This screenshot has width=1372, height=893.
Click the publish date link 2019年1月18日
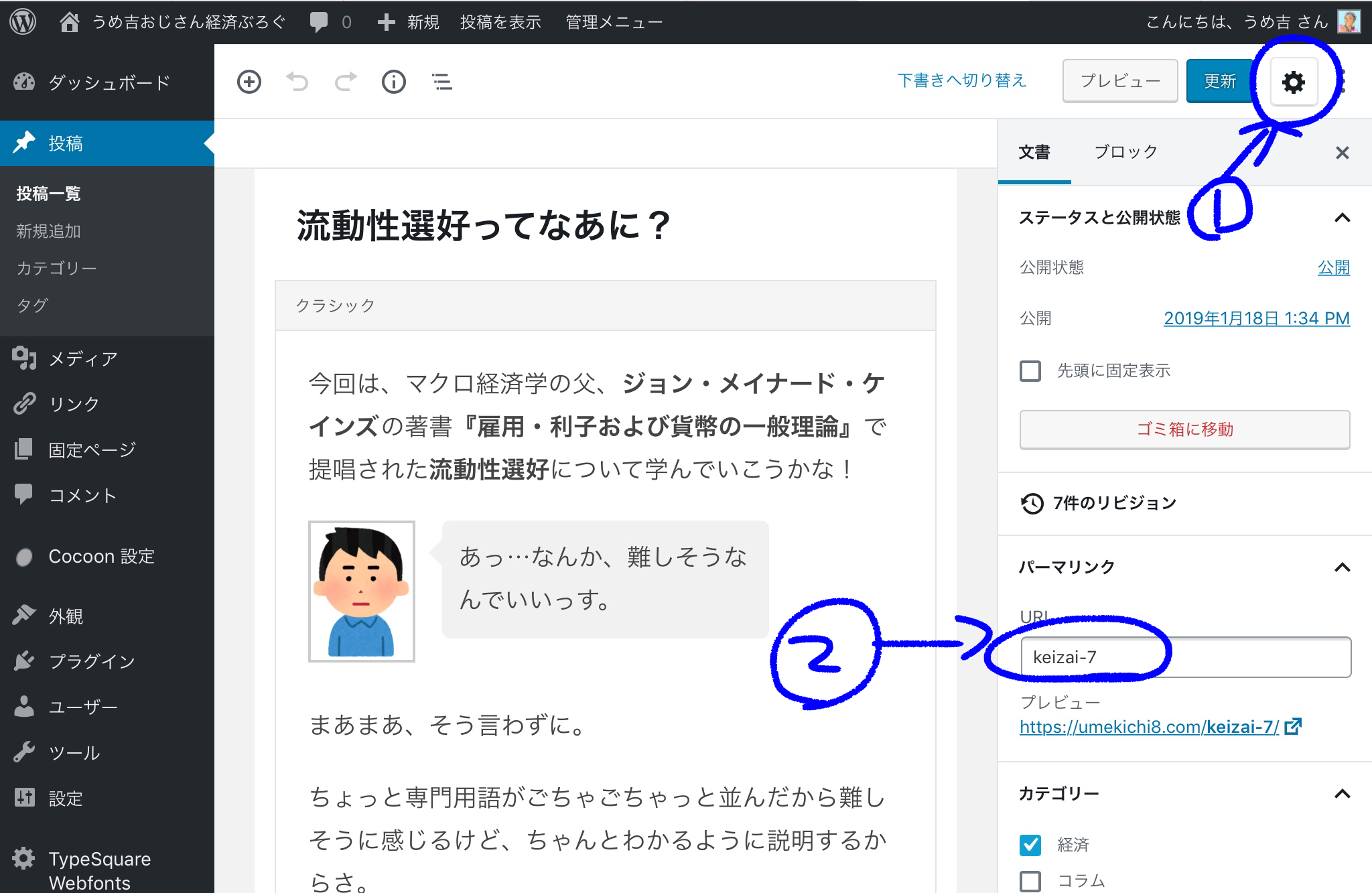pos(1256,318)
